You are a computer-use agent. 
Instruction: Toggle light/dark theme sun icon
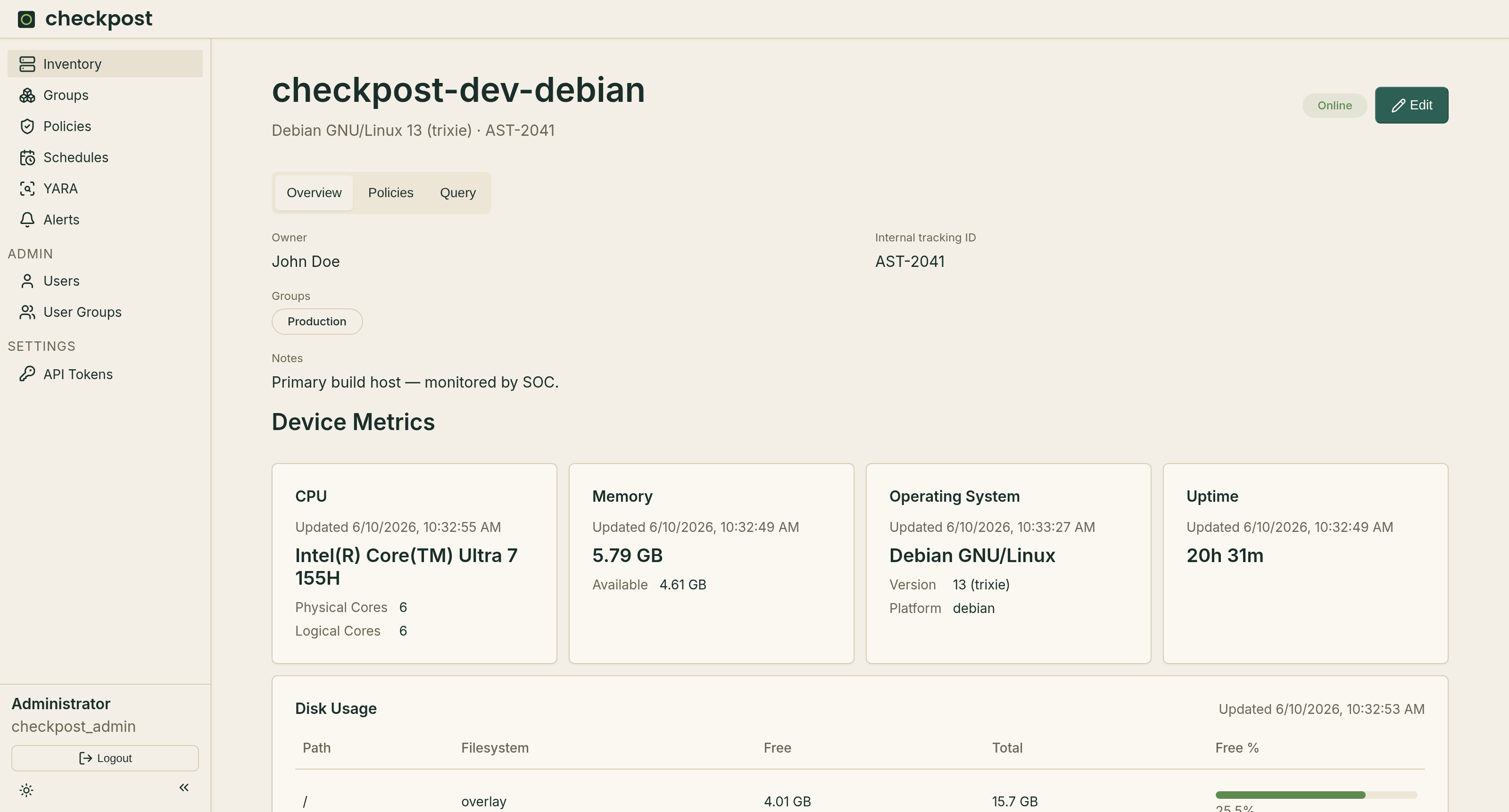tap(26, 790)
